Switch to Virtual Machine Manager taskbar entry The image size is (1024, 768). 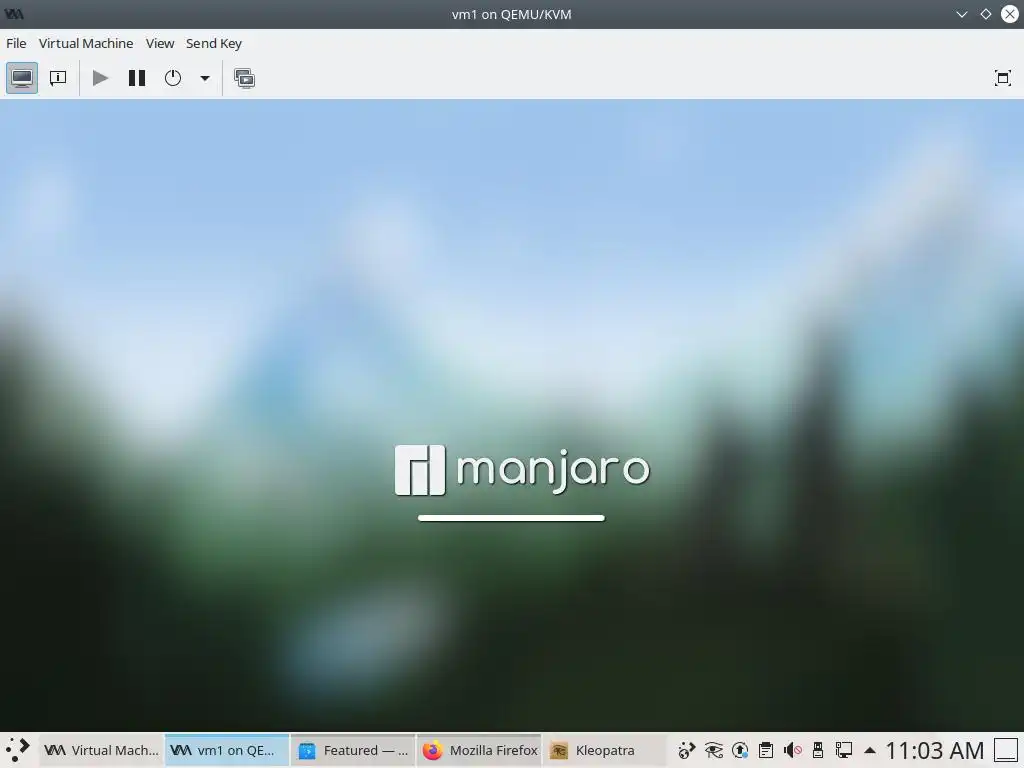[x=101, y=750]
